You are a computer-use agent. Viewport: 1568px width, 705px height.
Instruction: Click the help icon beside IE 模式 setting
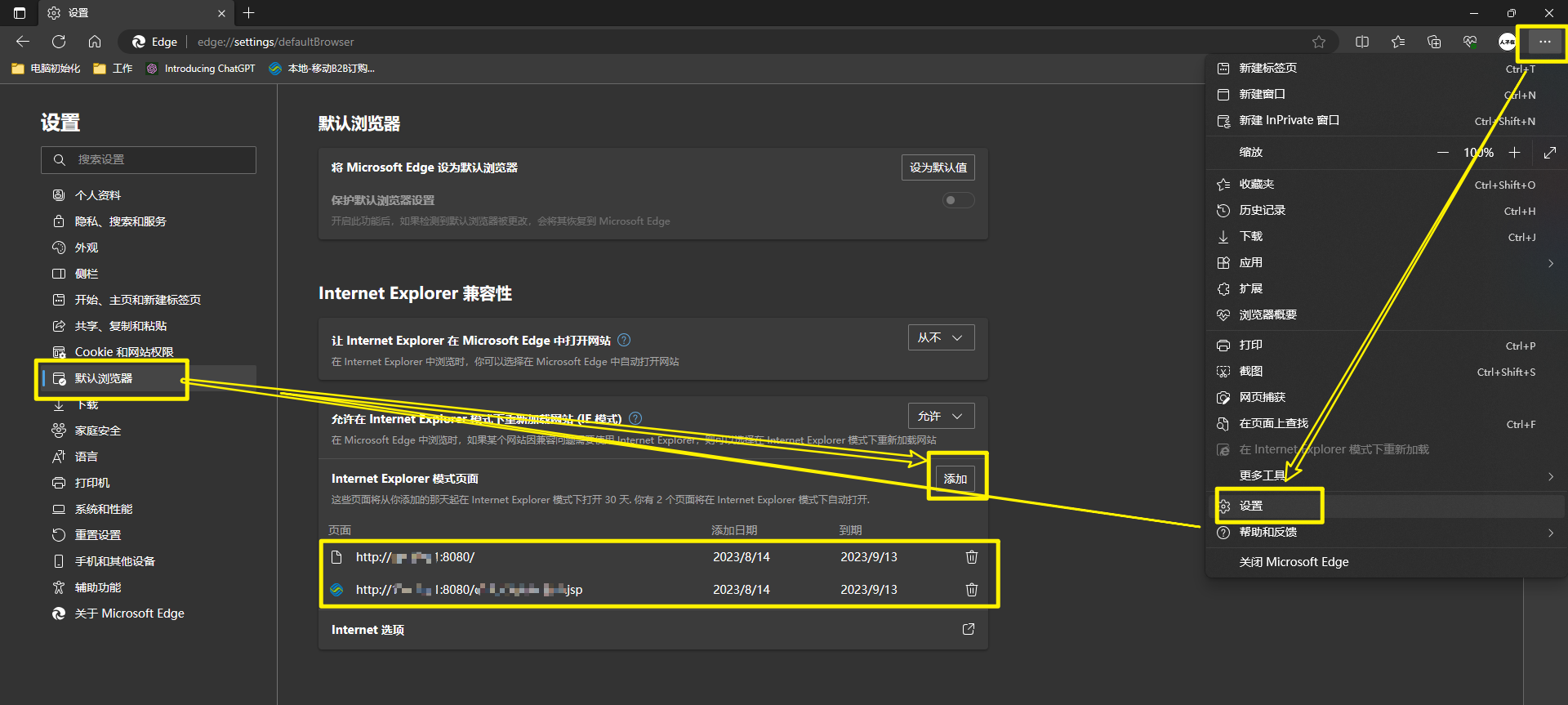[635, 418]
